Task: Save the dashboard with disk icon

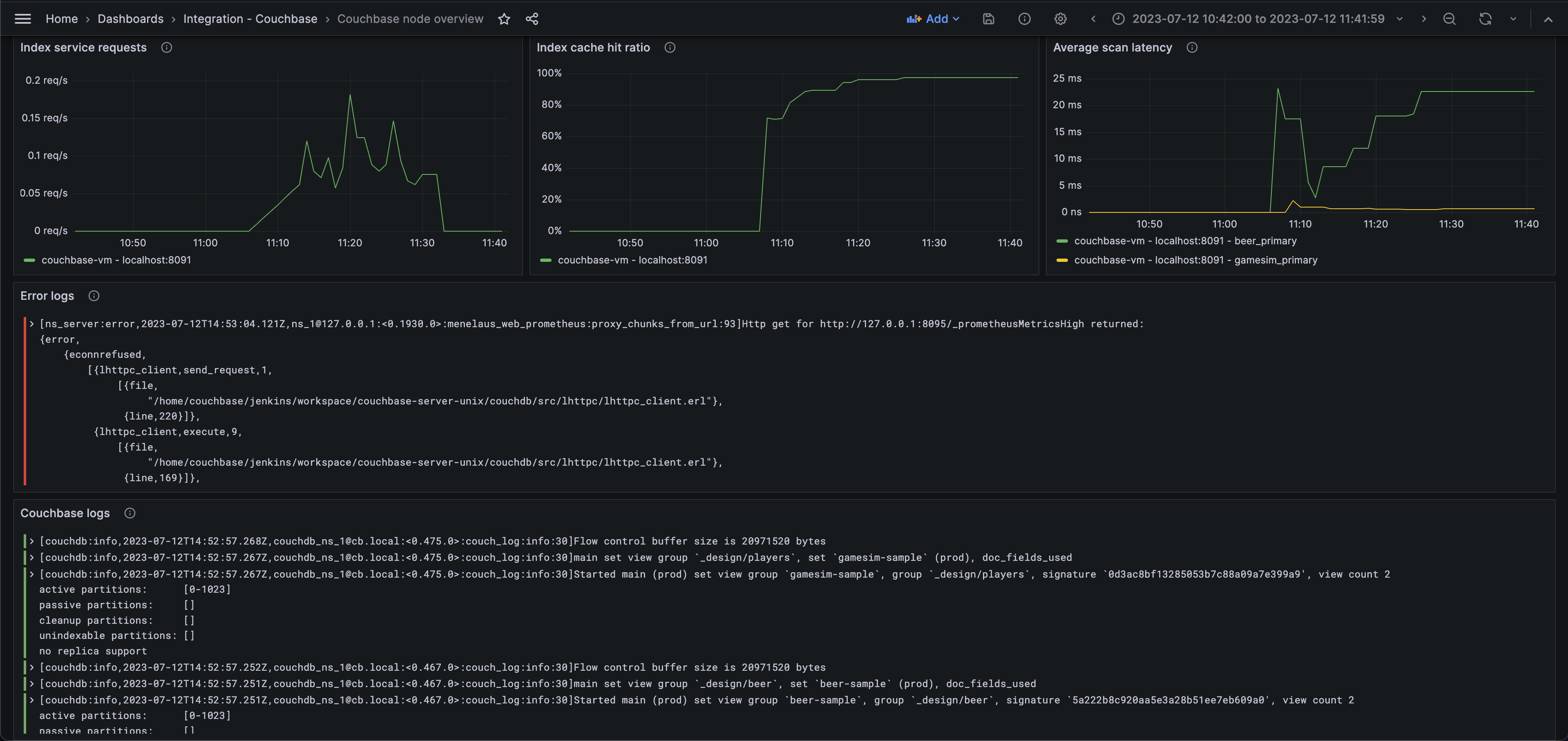Action: pyautogui.click(x=989, y=19)
